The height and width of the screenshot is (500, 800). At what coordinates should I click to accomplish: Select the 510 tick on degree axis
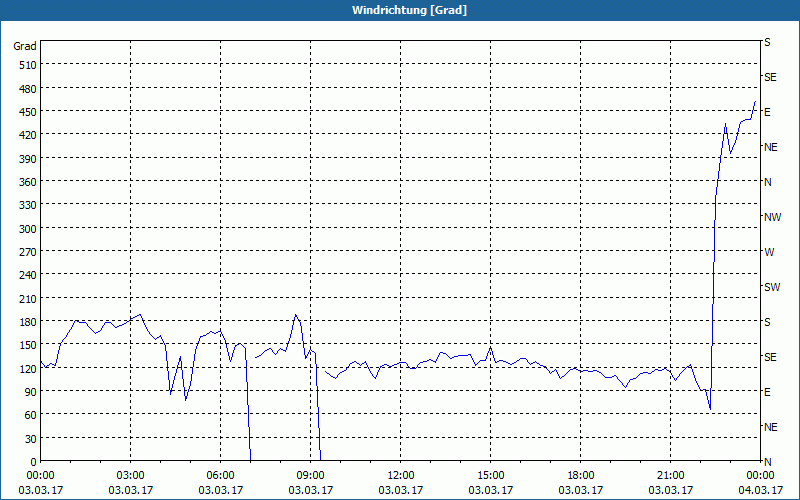[x=28, y=65]
